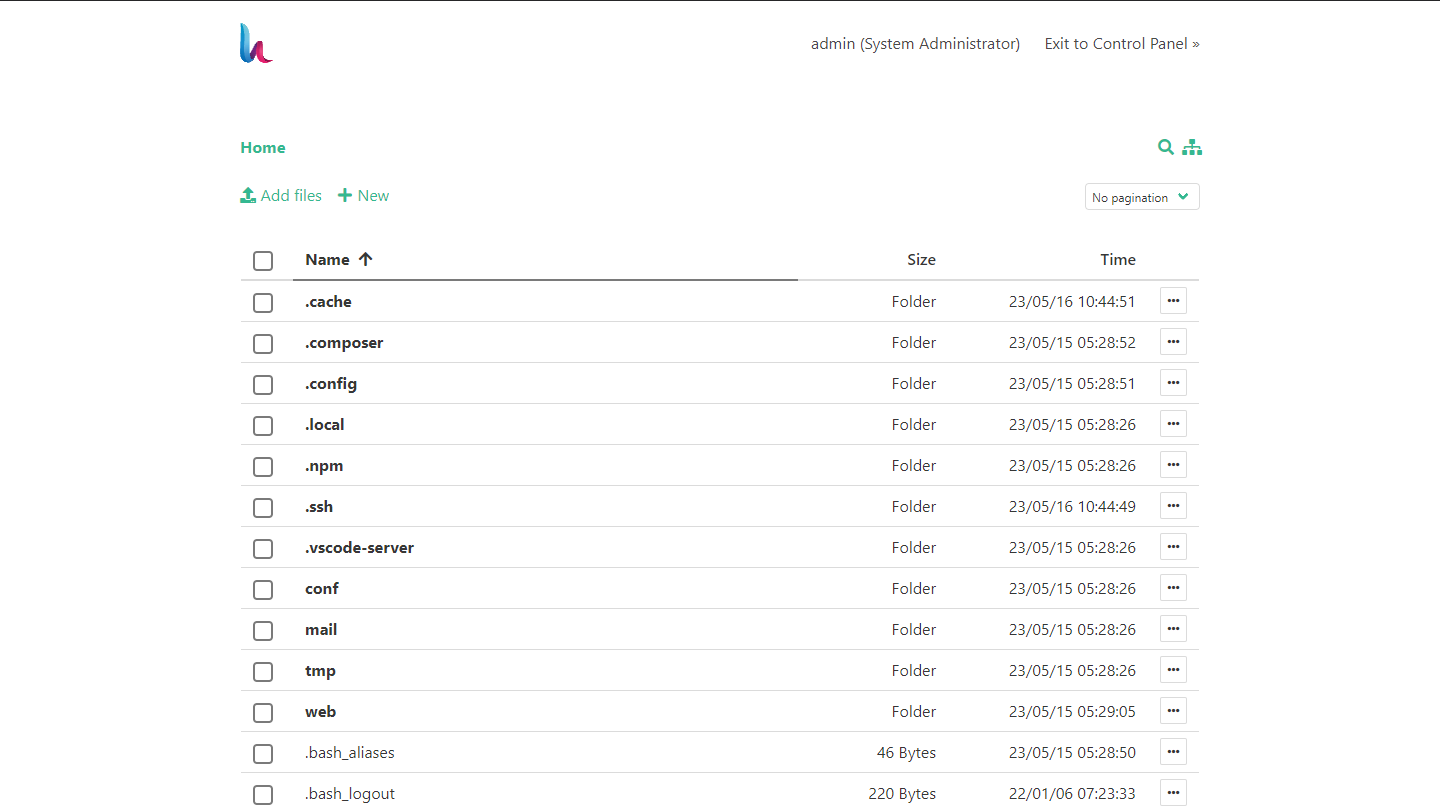1440x810 pixels.
Task: Click the search magnifier icon
Action: click(1165, 147)
